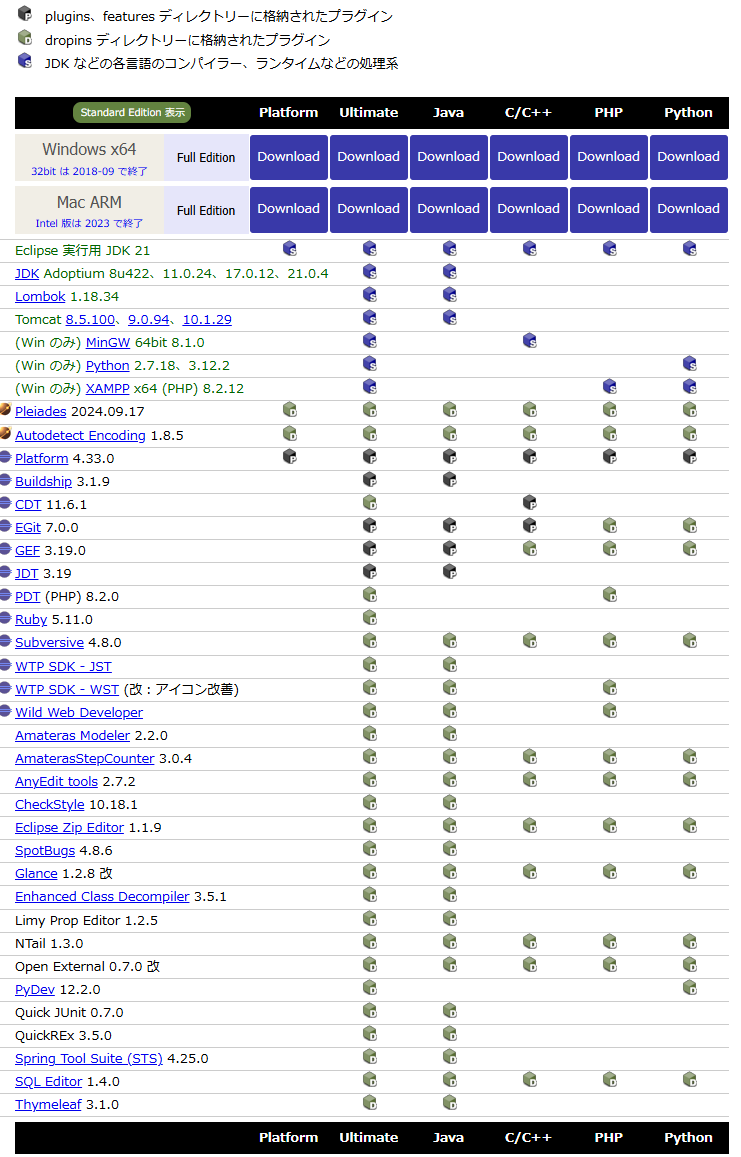
Task: Download Mac ARM Platform Full Edition
Action: (289, 210)
